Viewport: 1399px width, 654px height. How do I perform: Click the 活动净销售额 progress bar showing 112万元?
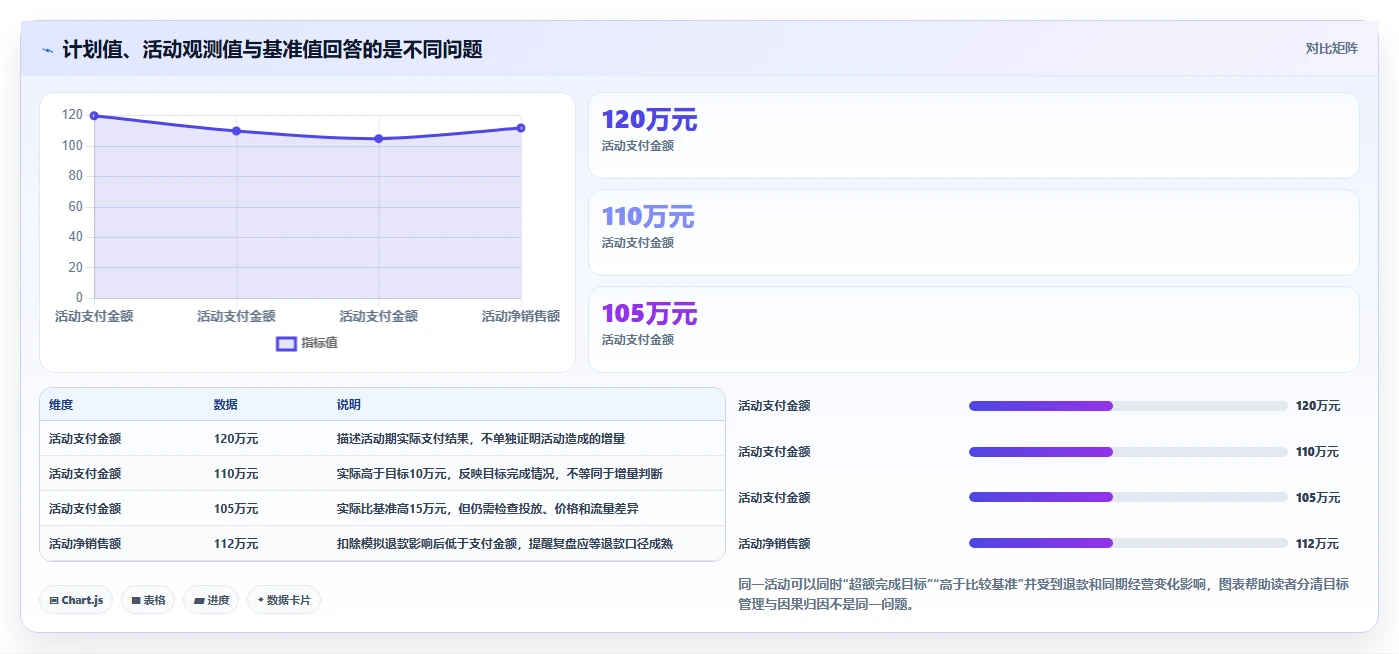click(x=1128, y=543)
